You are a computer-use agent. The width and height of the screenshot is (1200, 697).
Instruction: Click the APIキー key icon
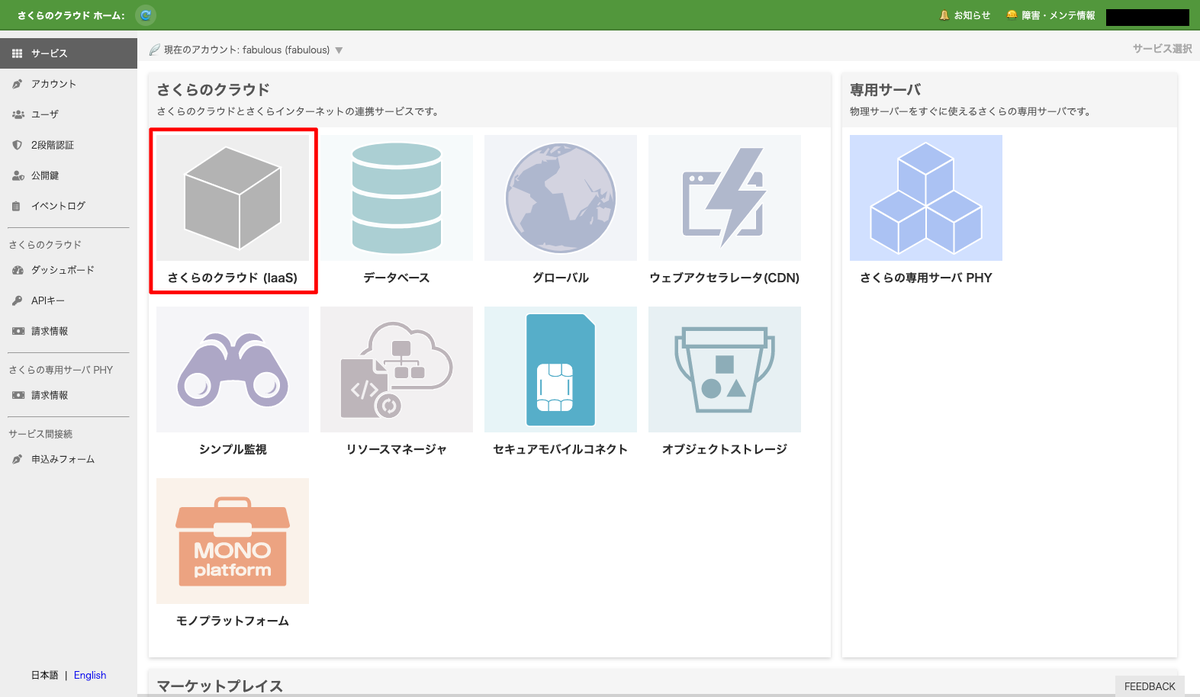pos(17,301)
